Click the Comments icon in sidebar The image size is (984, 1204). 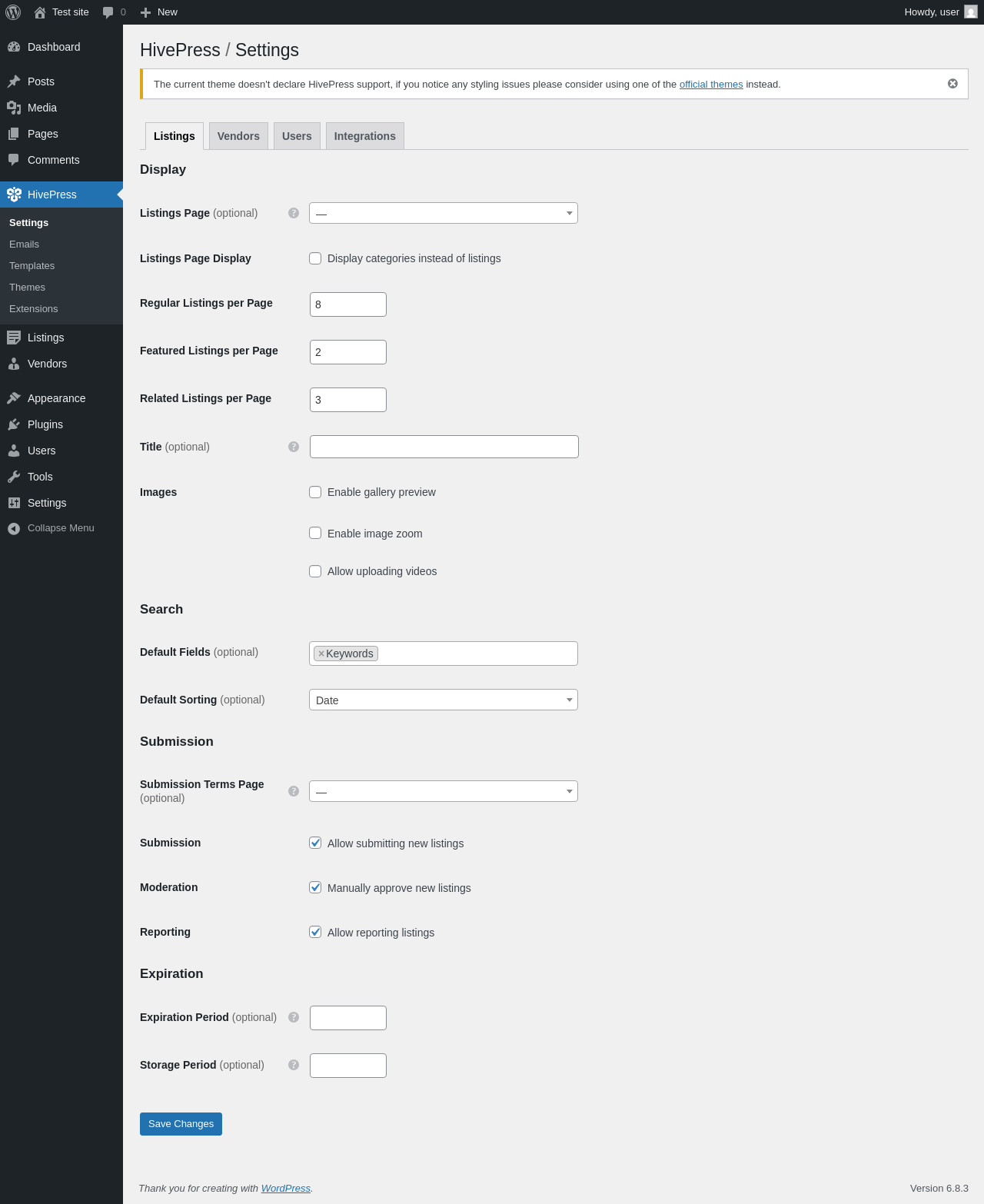[x=14, y=160]
